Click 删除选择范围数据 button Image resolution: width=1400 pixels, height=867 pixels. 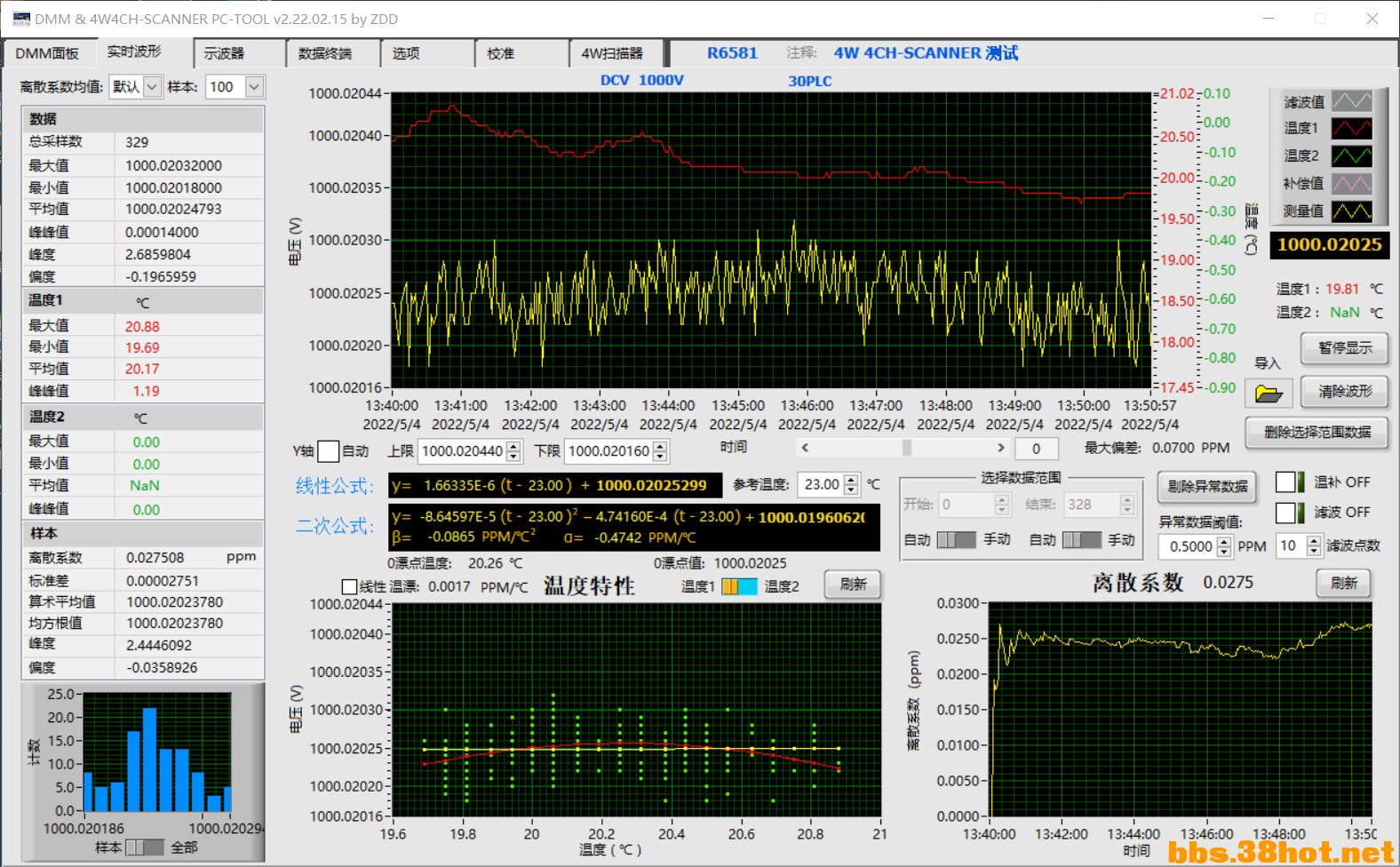click(1317, 433)
